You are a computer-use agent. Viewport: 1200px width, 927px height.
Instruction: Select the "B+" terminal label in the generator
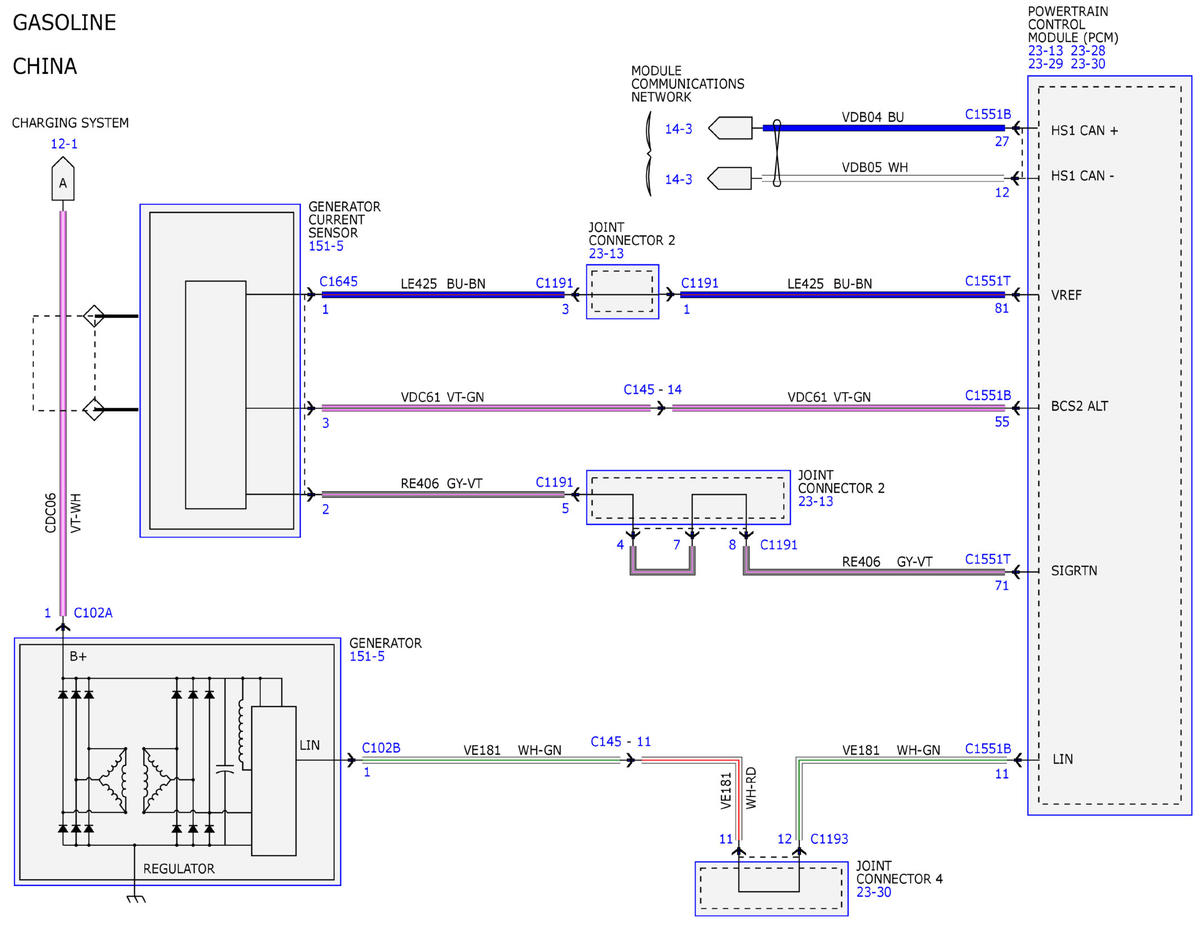click(78, 657)
